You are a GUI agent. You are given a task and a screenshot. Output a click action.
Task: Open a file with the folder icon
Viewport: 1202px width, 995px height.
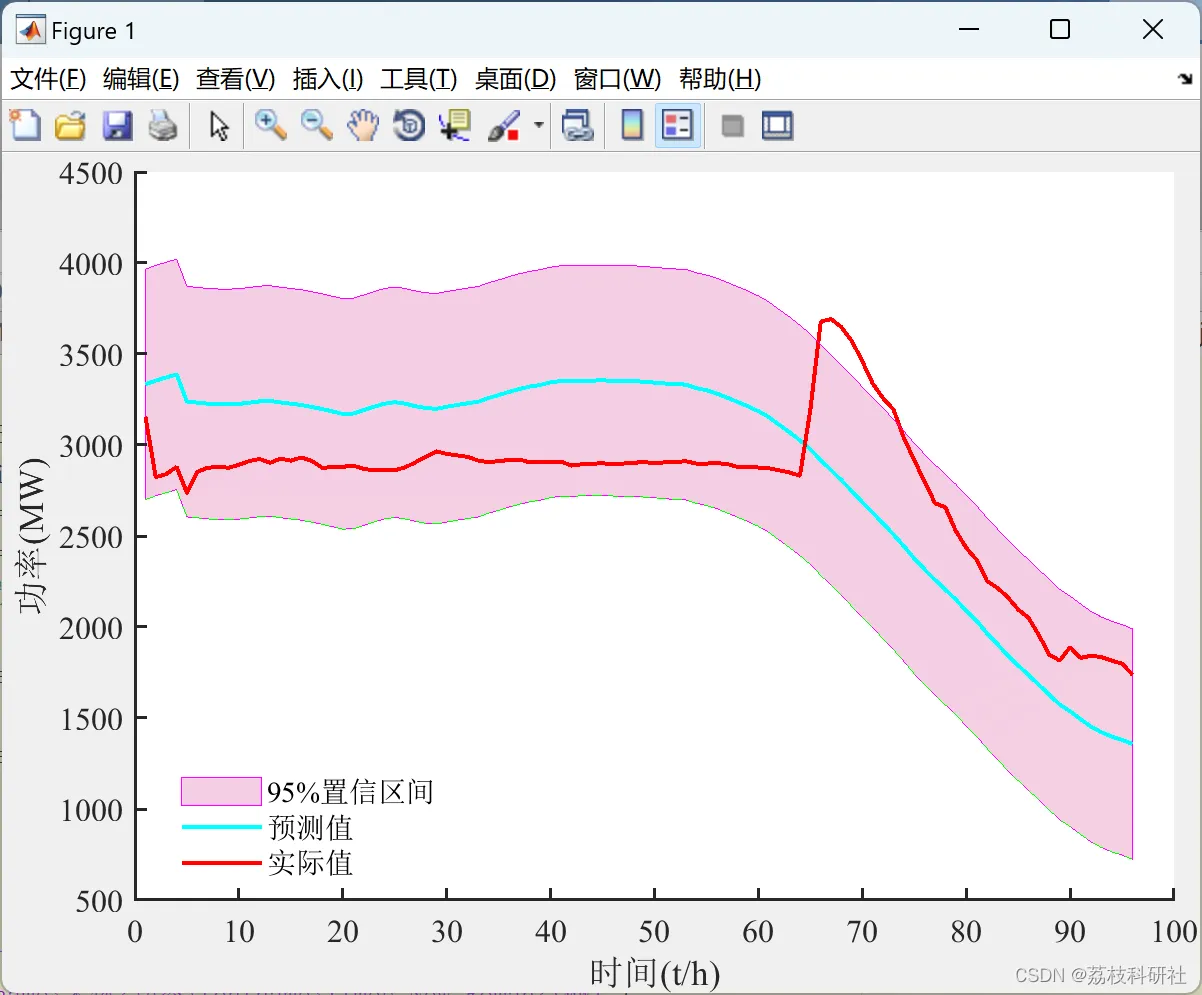(x=70, y=126)
